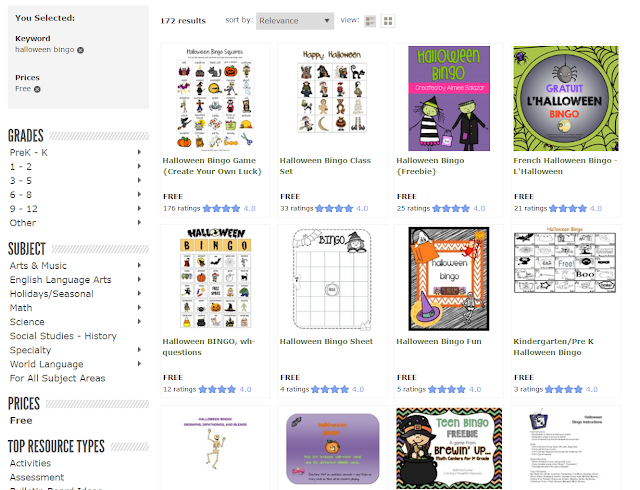This screenshot has height=490, width=640.
Task: View the 176 ratings stars
Action: tap(221, 209)
